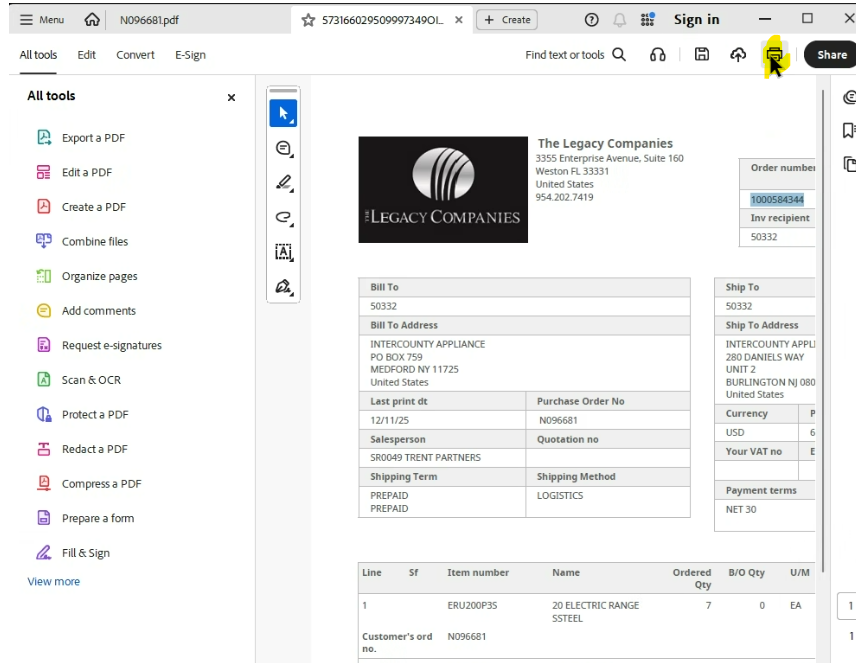Screen dimensions: 856x663
Task: Choose the sign fountain pen tool
Action: click(x=283, y=287)
